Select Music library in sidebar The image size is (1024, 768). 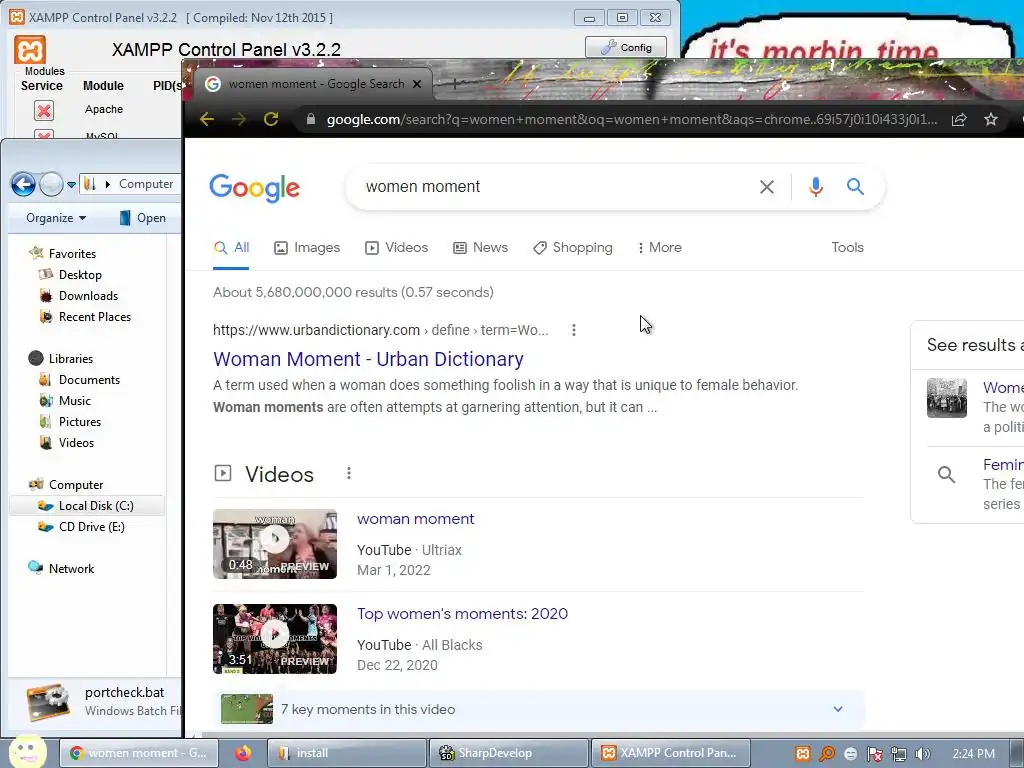[x=65, y=401]
